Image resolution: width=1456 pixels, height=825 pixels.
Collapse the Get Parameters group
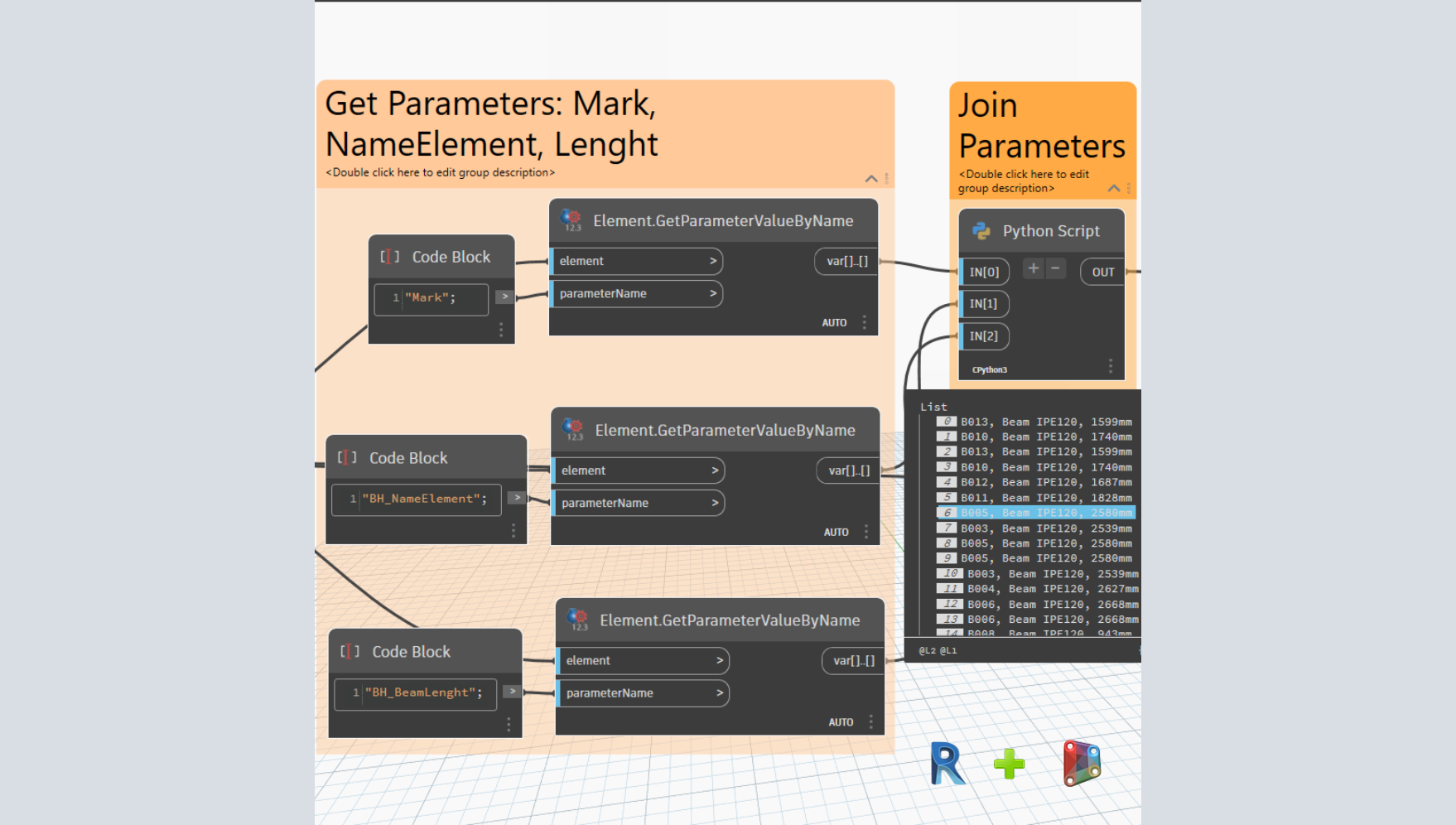871,179
